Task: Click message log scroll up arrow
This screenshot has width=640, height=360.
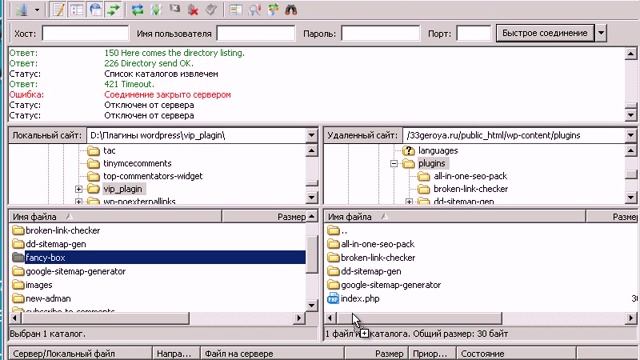Action: pyautogui.click(x=631, y=53)
